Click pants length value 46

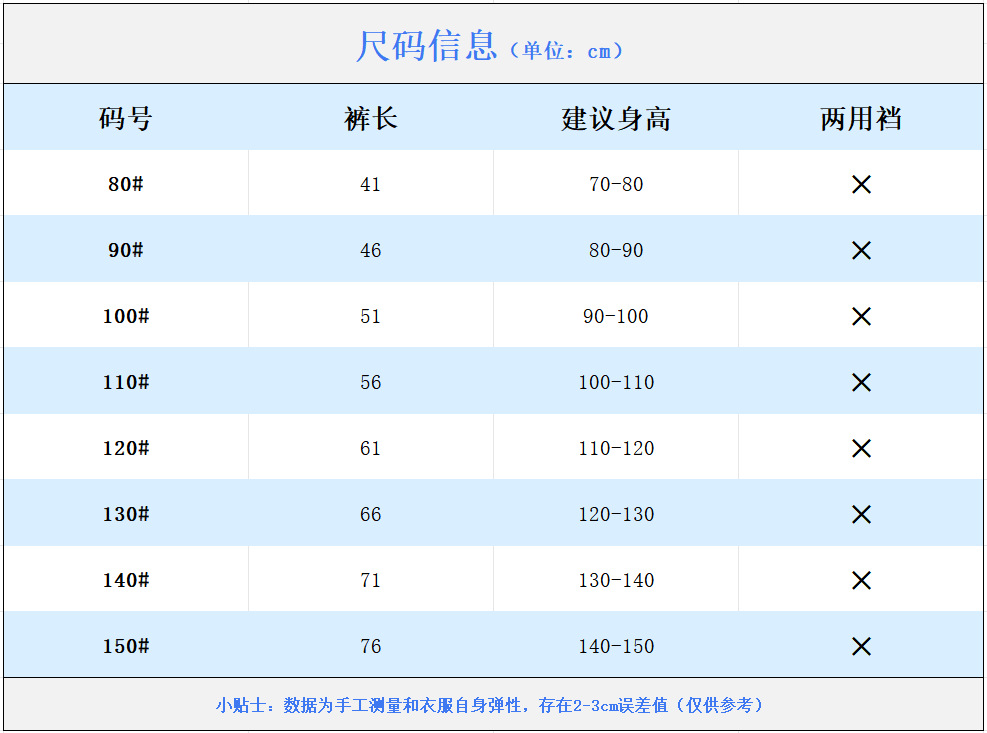[x=370, y=251]
